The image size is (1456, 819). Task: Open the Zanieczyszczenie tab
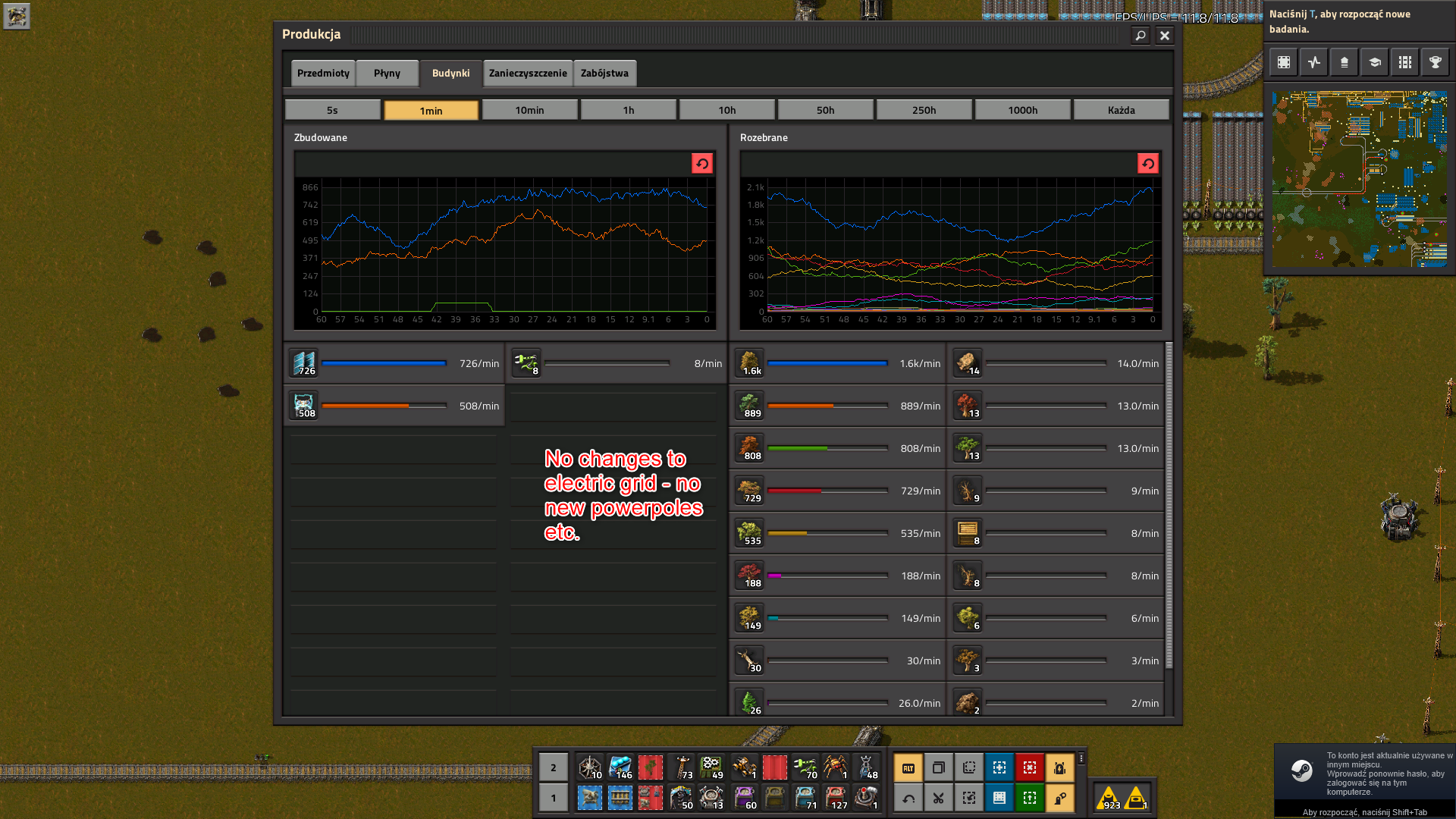528,74
